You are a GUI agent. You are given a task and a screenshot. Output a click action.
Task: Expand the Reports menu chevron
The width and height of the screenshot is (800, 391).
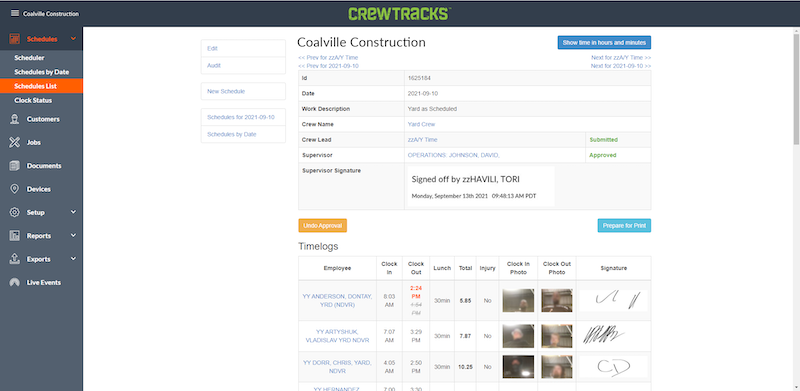(73, 235)
